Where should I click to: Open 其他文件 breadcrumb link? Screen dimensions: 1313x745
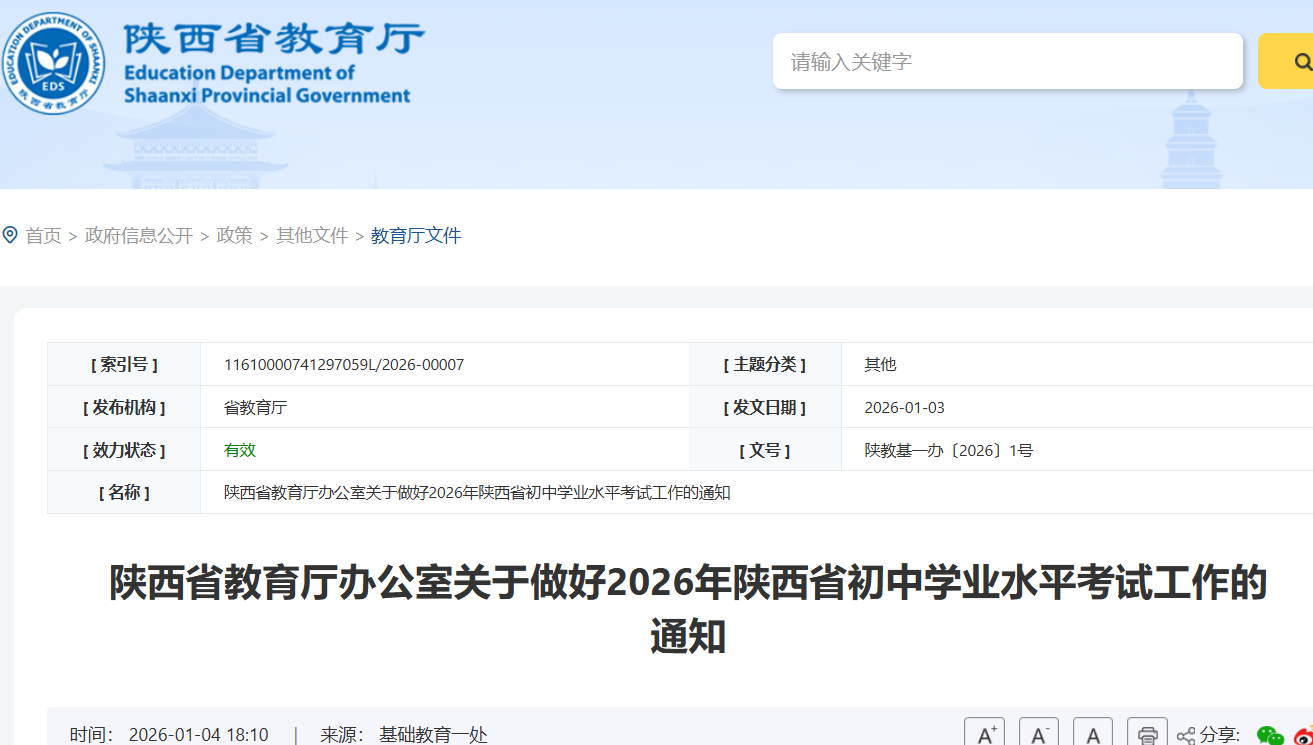pyautogui.click(x=312, y=236)
